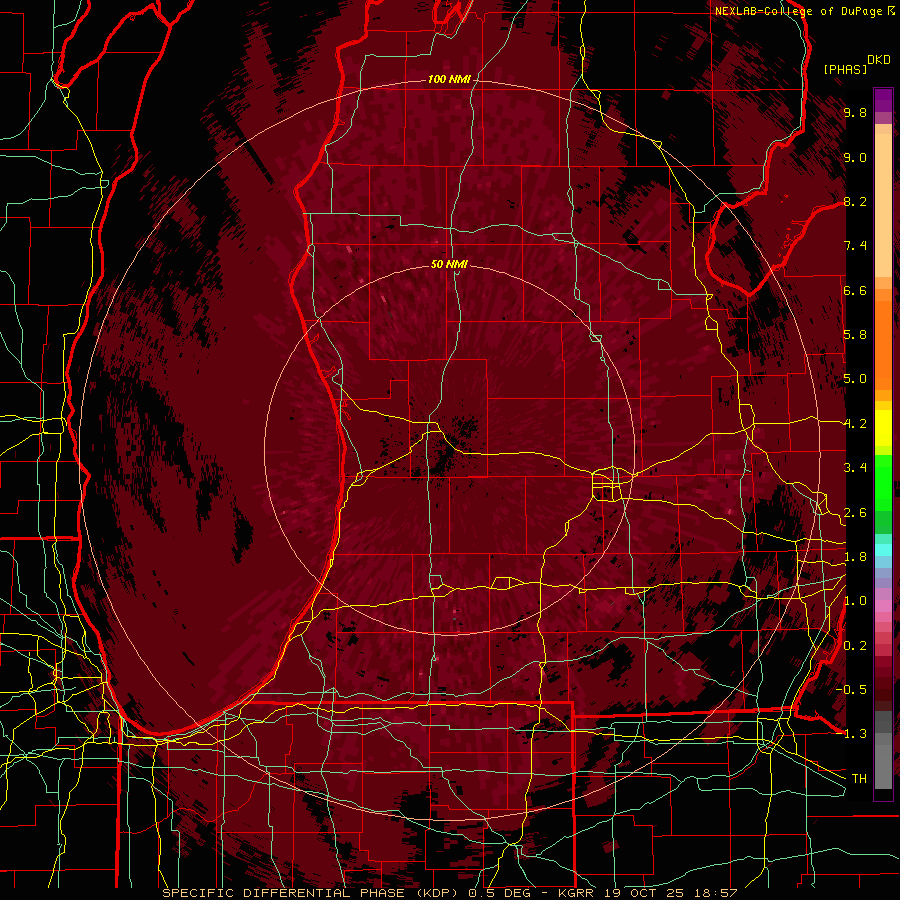The height and width of the screenshot is (900, 900).
Task: Click the 0.2 value on the color scale
Action: click(x=855, y=646)
